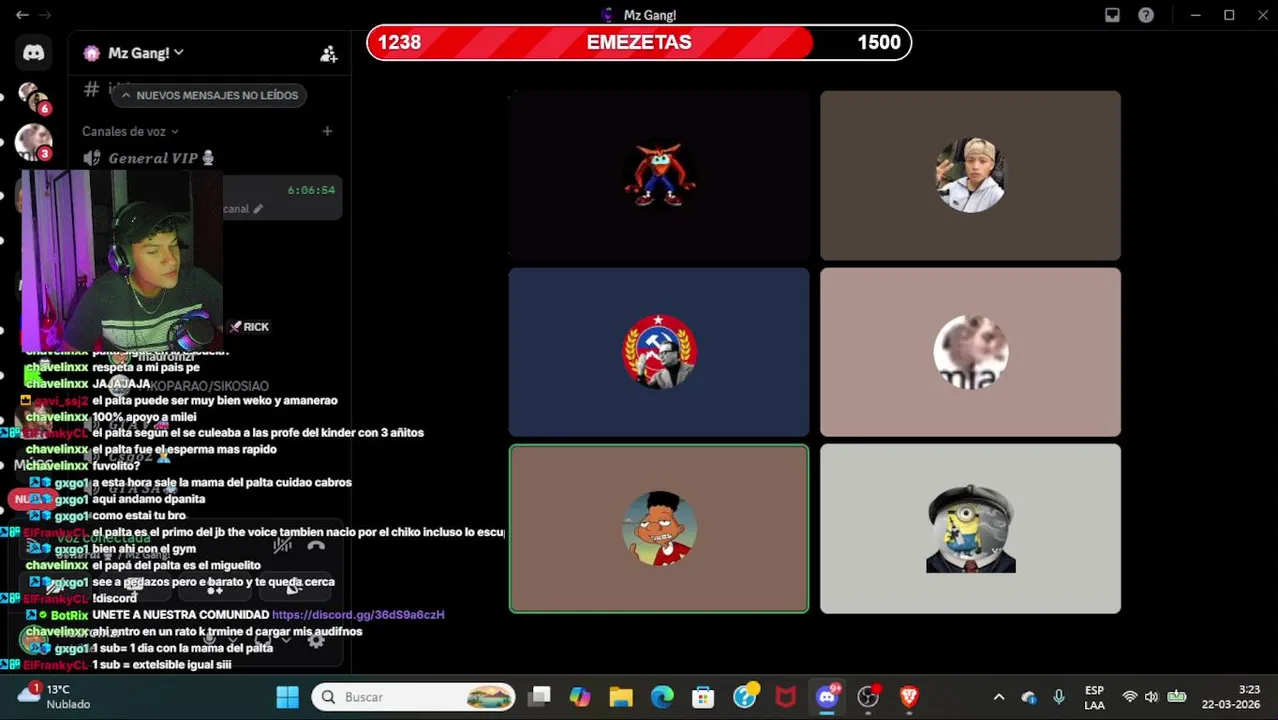The width and height of the screenshot is (1278, 720).
Task: Go back with the left arrow
Action: [22, 15]
